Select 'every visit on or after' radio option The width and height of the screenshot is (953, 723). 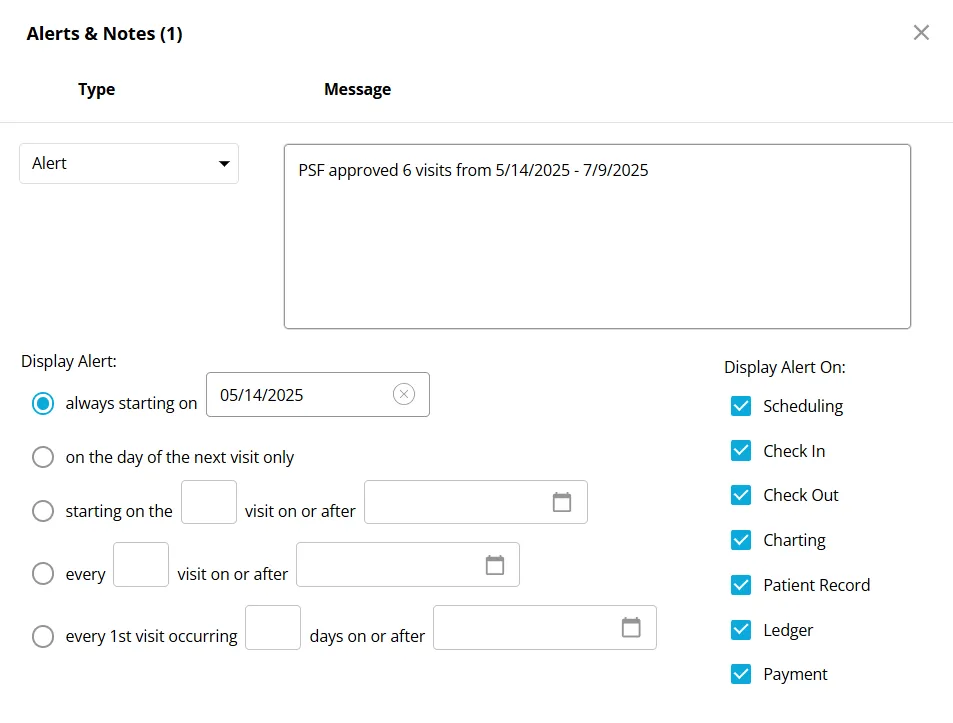point(43,573)
